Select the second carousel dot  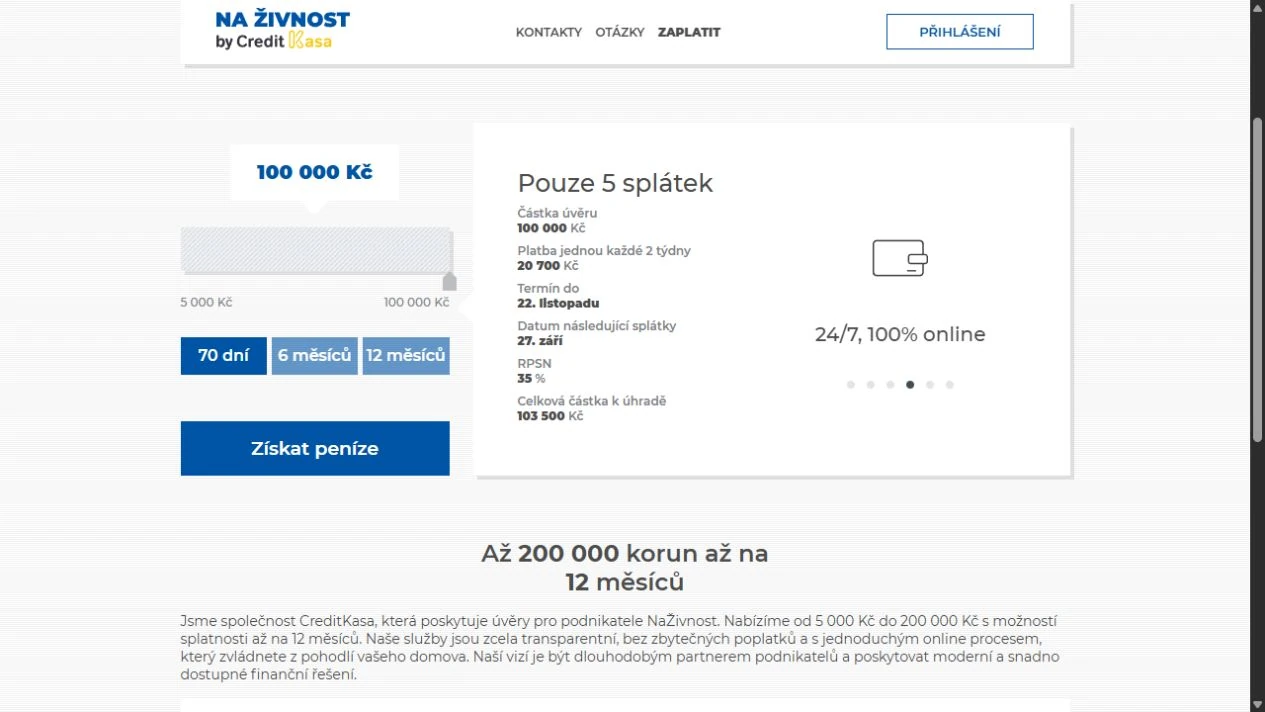click(x=870, y=385)
